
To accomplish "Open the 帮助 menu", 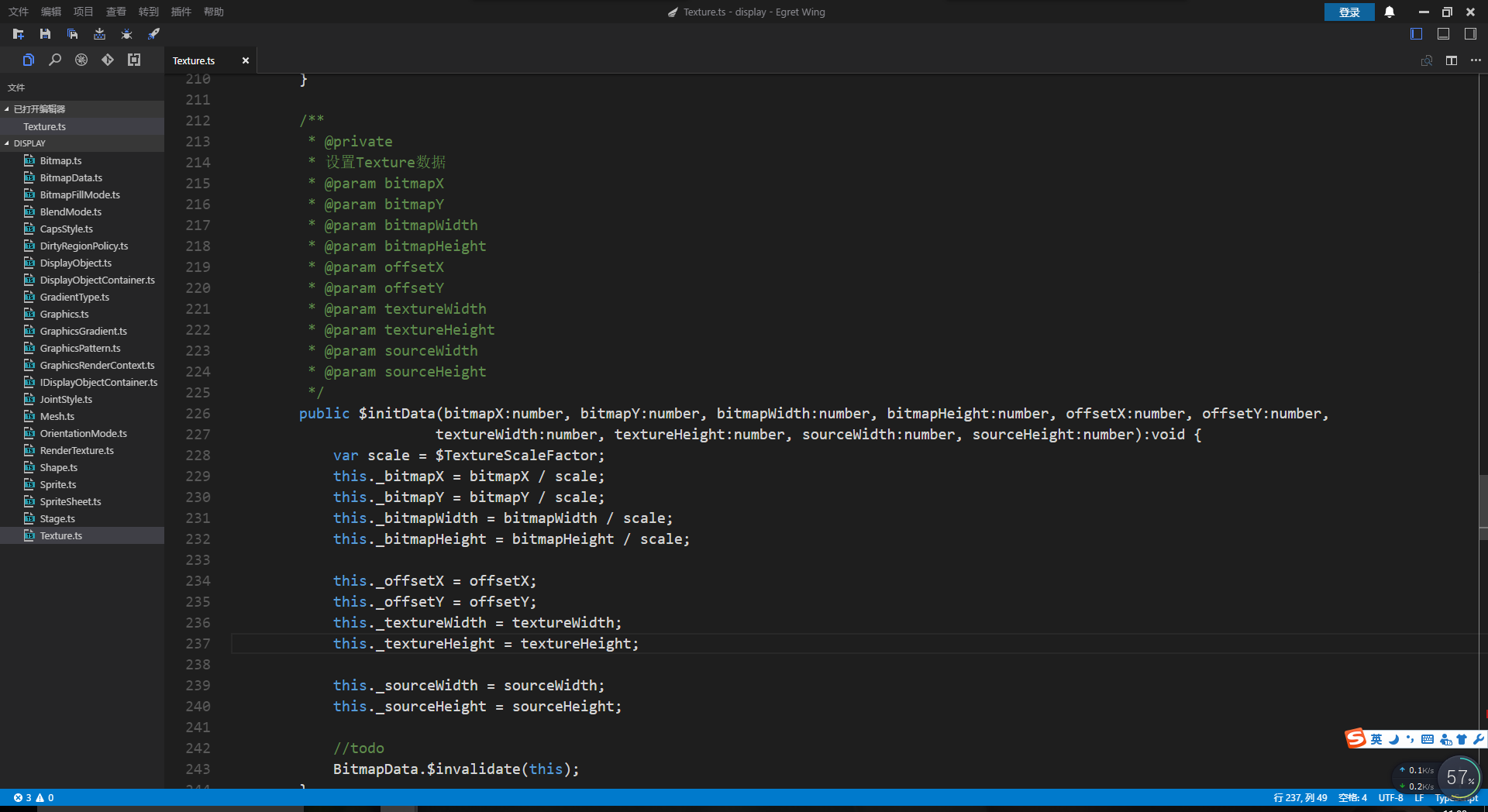I will click(214, 12).
